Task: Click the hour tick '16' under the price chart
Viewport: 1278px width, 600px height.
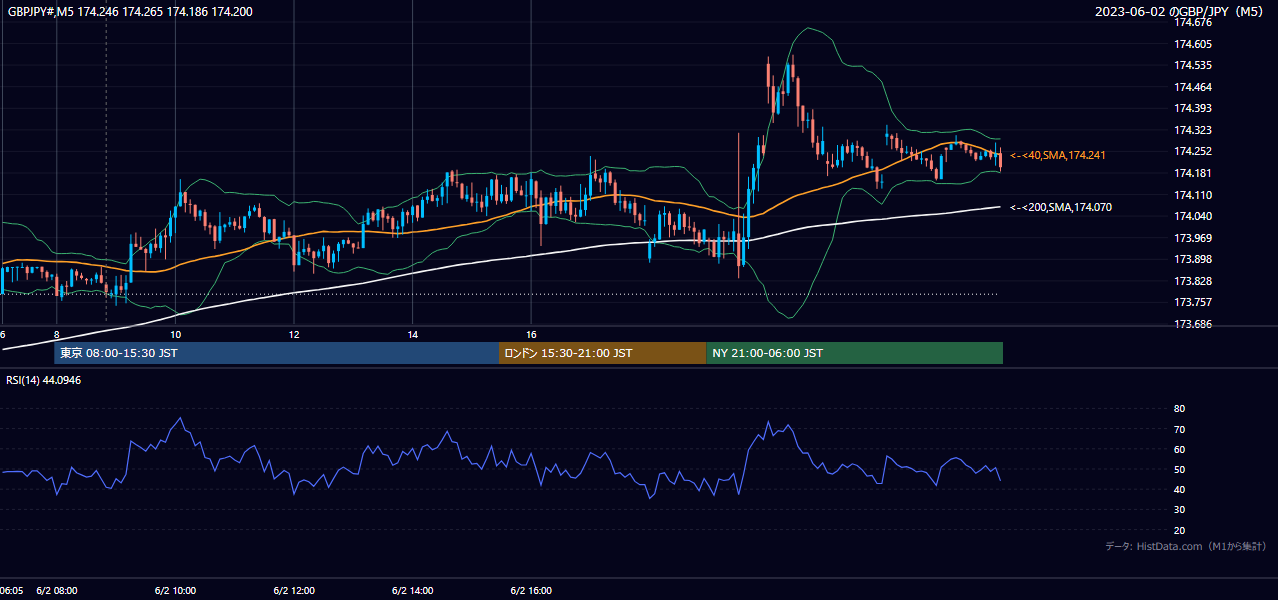Action: pos(531,334)
